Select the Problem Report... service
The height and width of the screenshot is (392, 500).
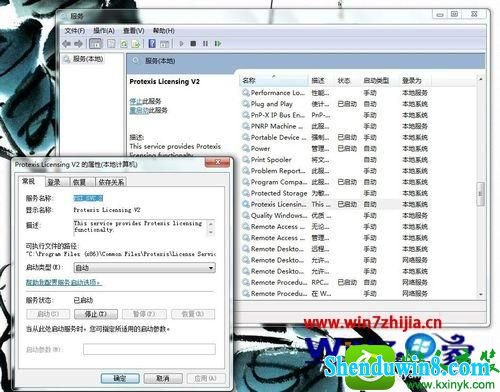point(336,171)
